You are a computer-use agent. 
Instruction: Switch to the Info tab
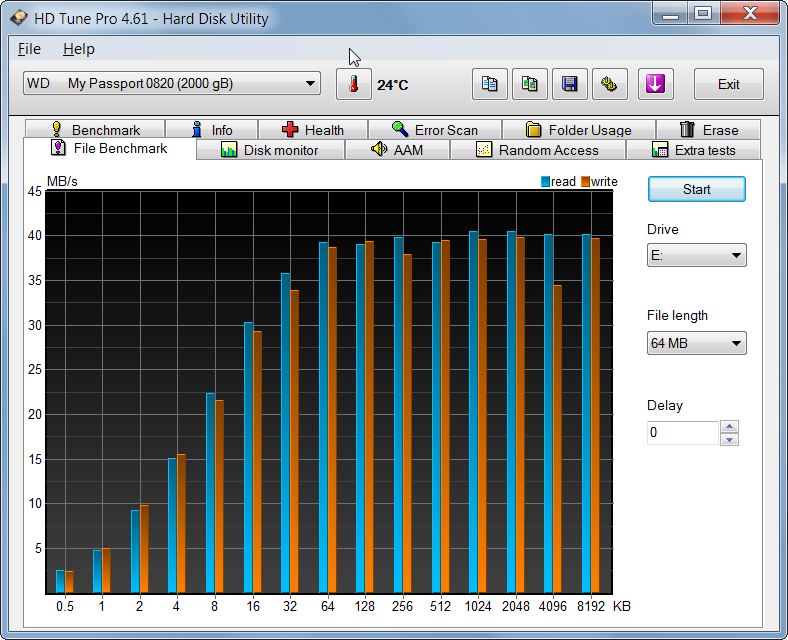click(212, 130)
